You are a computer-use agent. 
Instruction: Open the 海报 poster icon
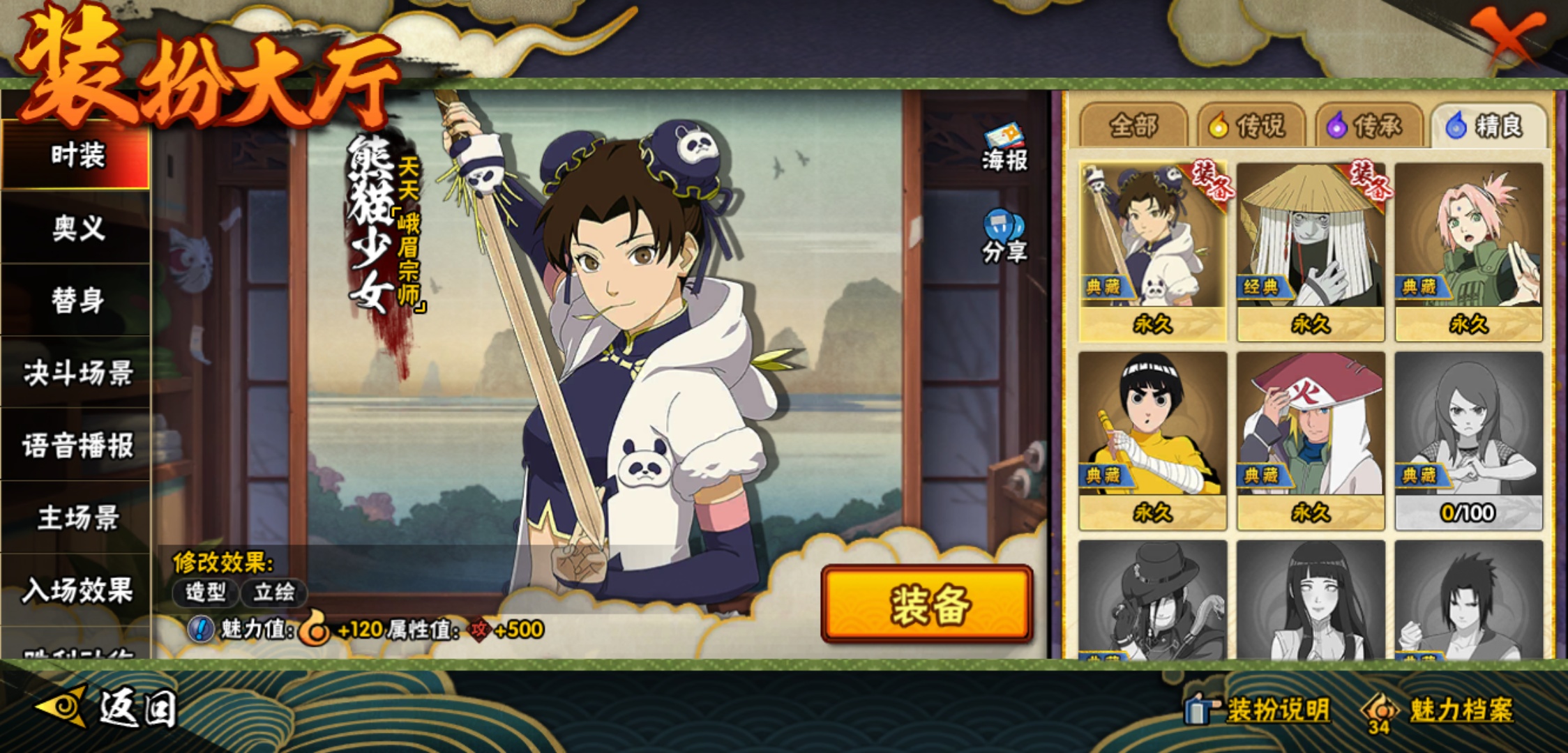coord(1004,148)
